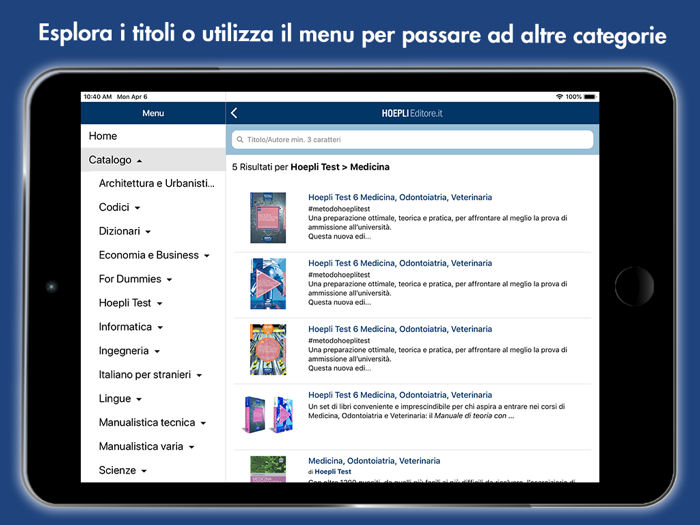This screenshot has width=700, height=525.
Task: Expand the Lingue category
Action: (x=120, y=399)
